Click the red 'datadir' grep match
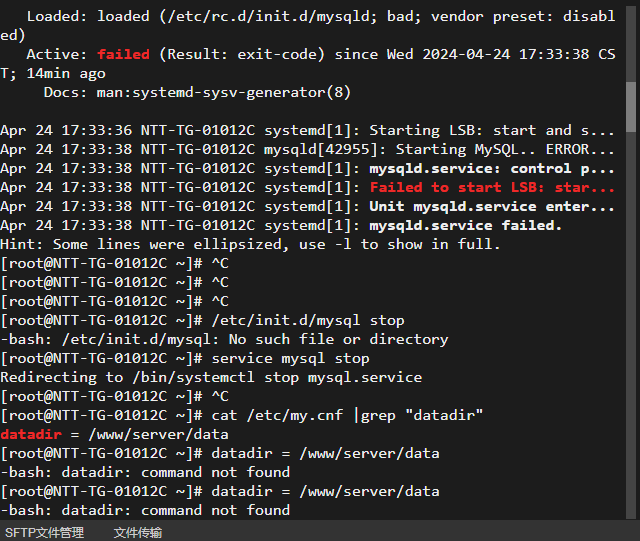Image resolution: width=640 pixels, height=541 pixels. pos(31,434)
